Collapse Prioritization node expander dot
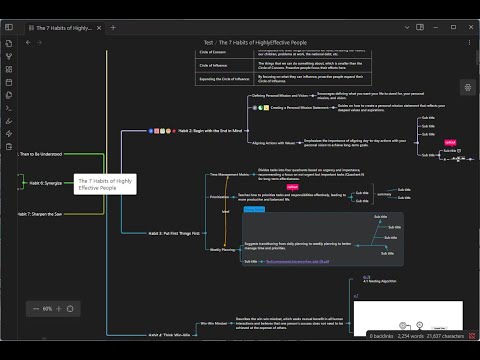 coord(233,197)
